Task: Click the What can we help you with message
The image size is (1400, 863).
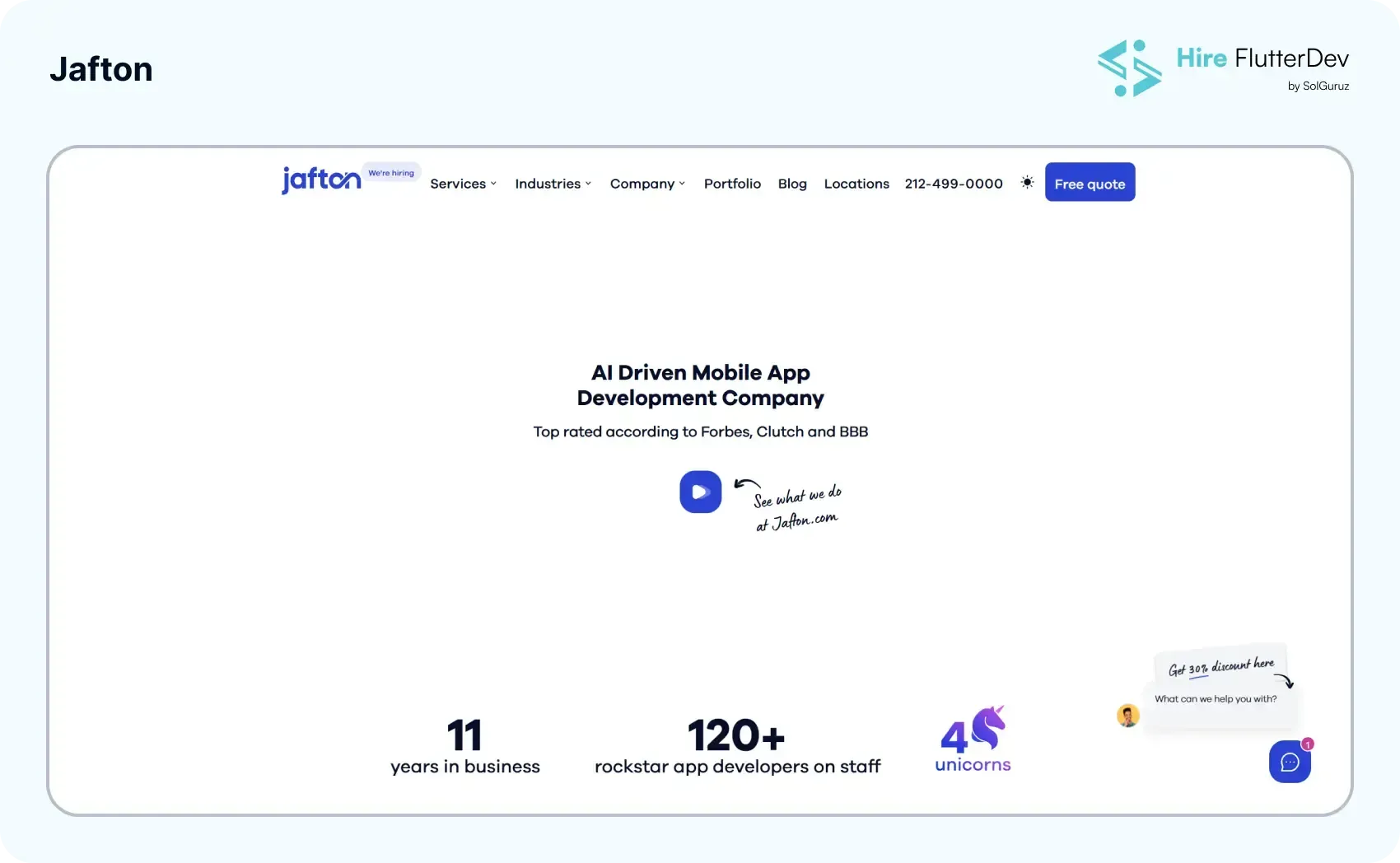Action: click(x=1216, y=699)
